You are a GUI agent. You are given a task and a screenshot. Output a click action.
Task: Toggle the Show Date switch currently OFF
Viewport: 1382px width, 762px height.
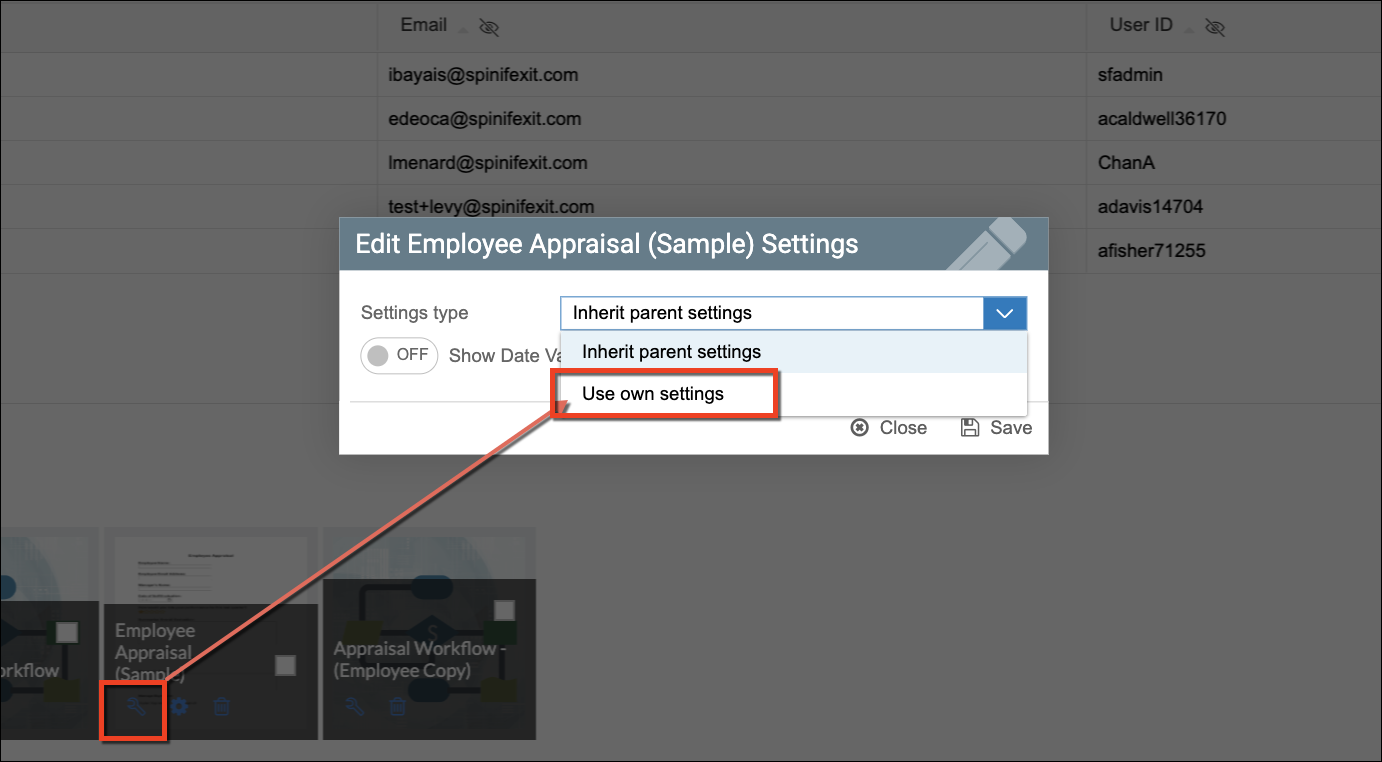(x=399, y=355)
